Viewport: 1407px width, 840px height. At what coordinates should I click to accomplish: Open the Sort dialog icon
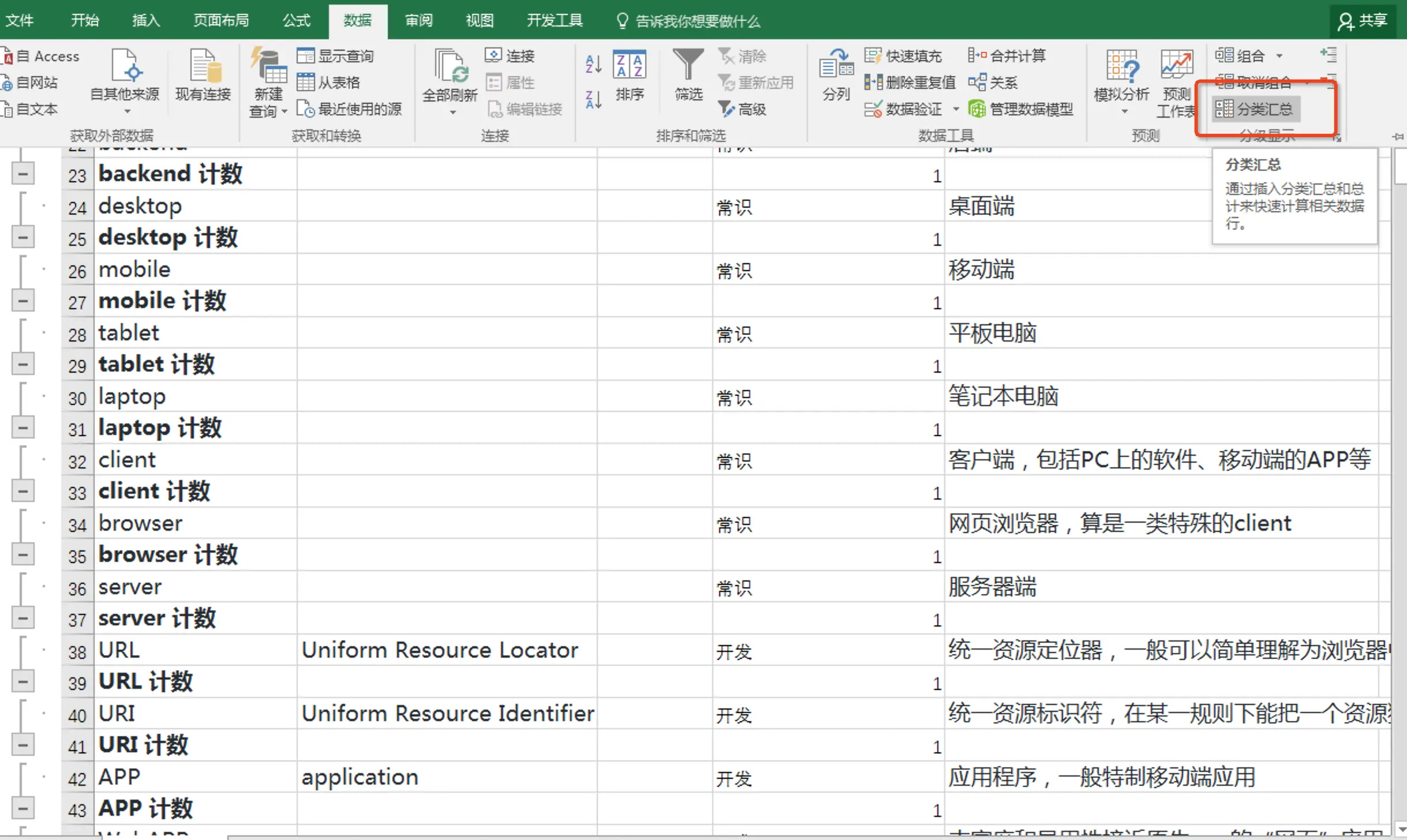(629, 65)
